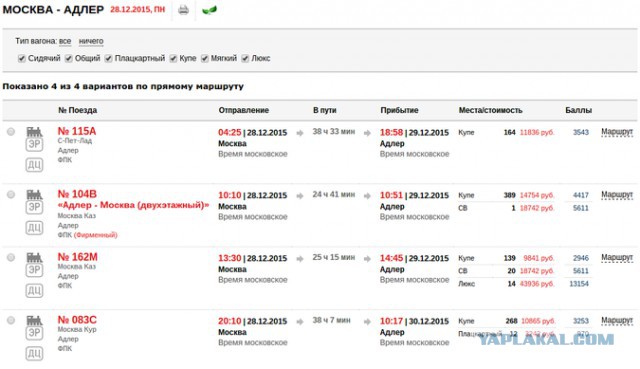Click the printer icon
The height and width of the screenshot is (369, 640).
pyautogui.click(x=183, y=9)
